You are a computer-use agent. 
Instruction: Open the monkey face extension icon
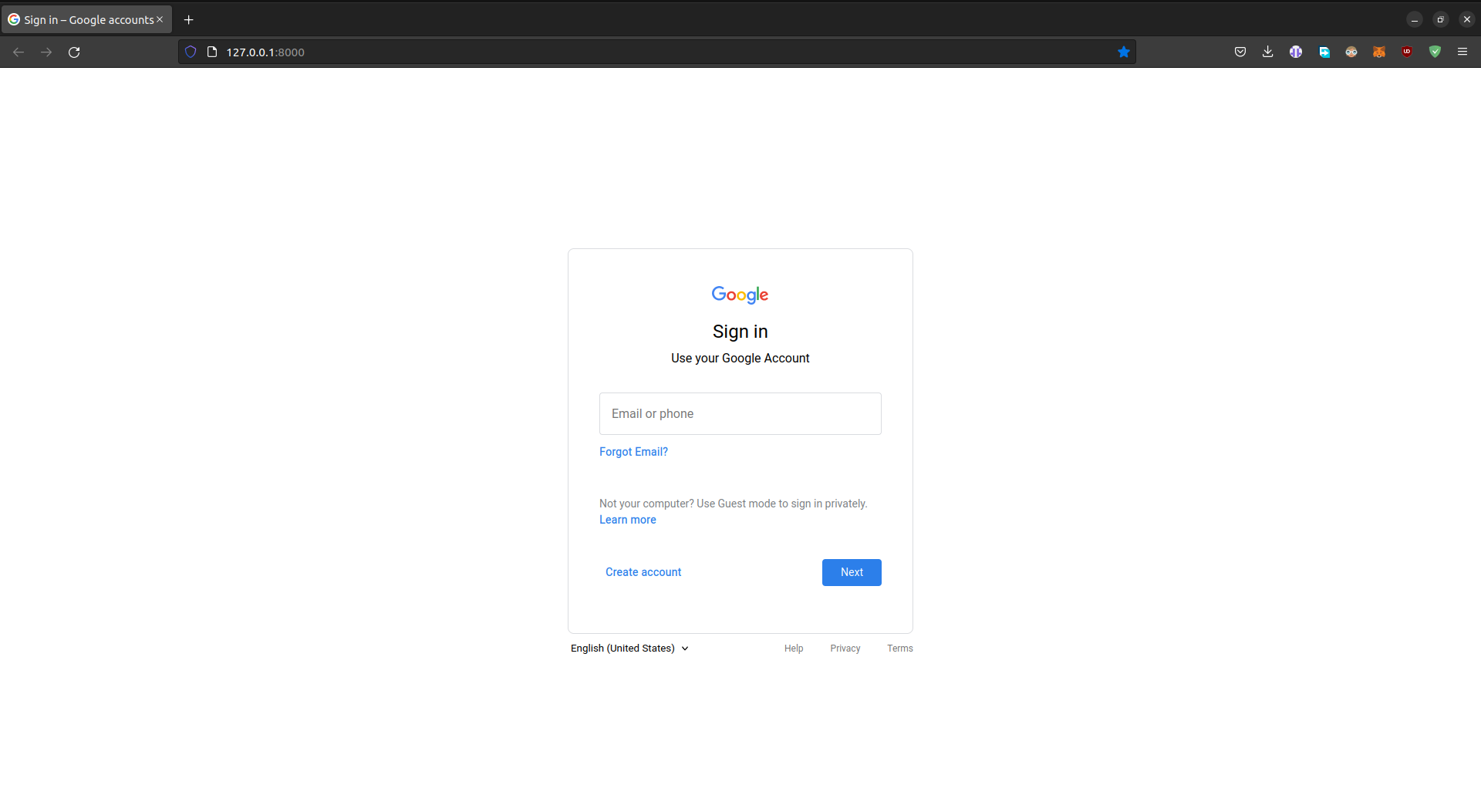coord(1351,52)
